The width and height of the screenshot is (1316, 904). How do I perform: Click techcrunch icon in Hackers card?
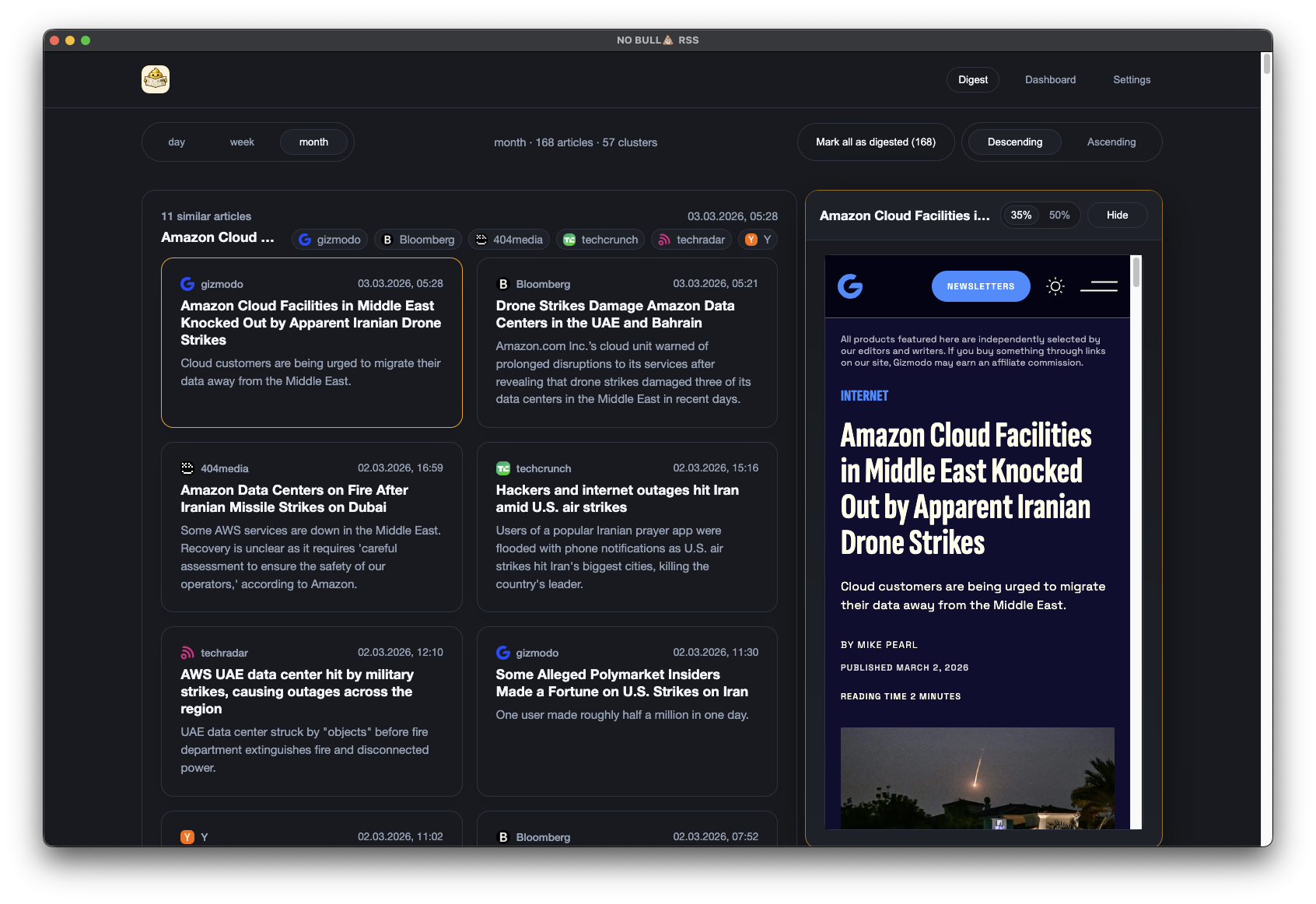[503, 468]
